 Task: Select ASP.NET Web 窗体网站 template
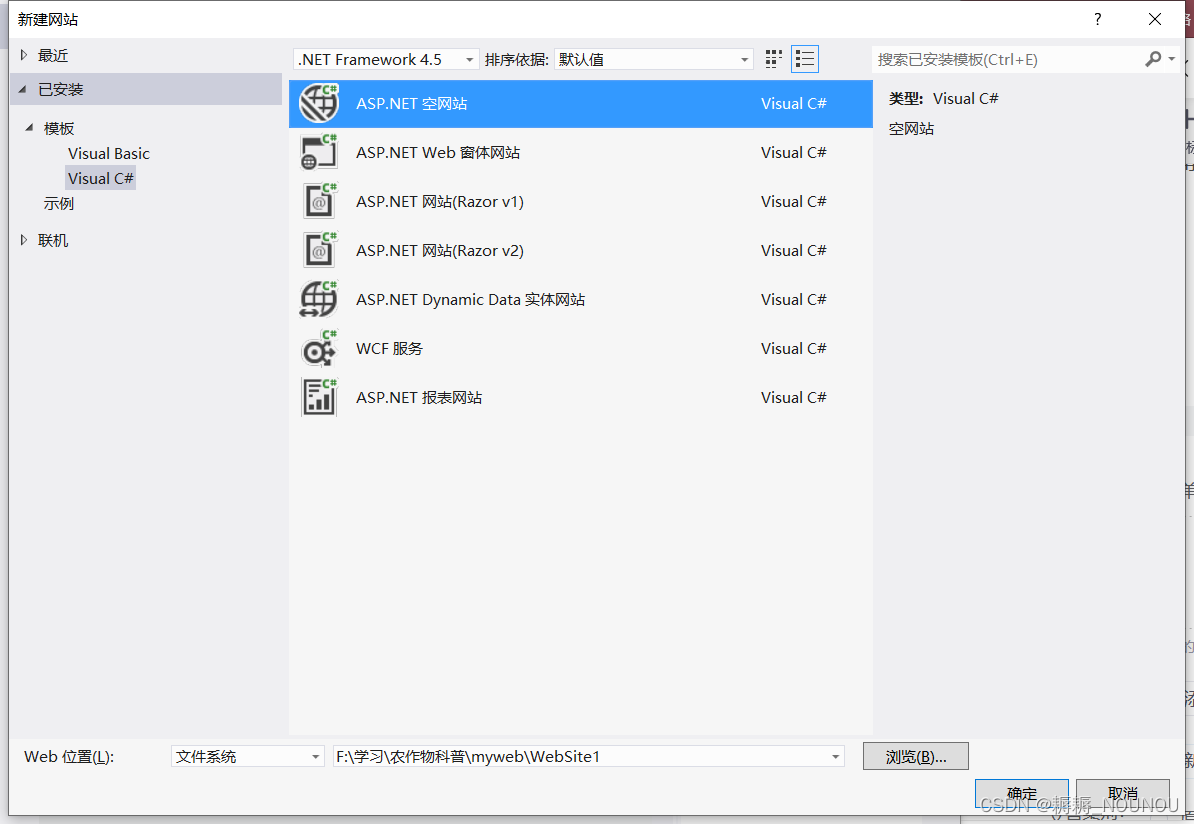[x=581, y=152]
